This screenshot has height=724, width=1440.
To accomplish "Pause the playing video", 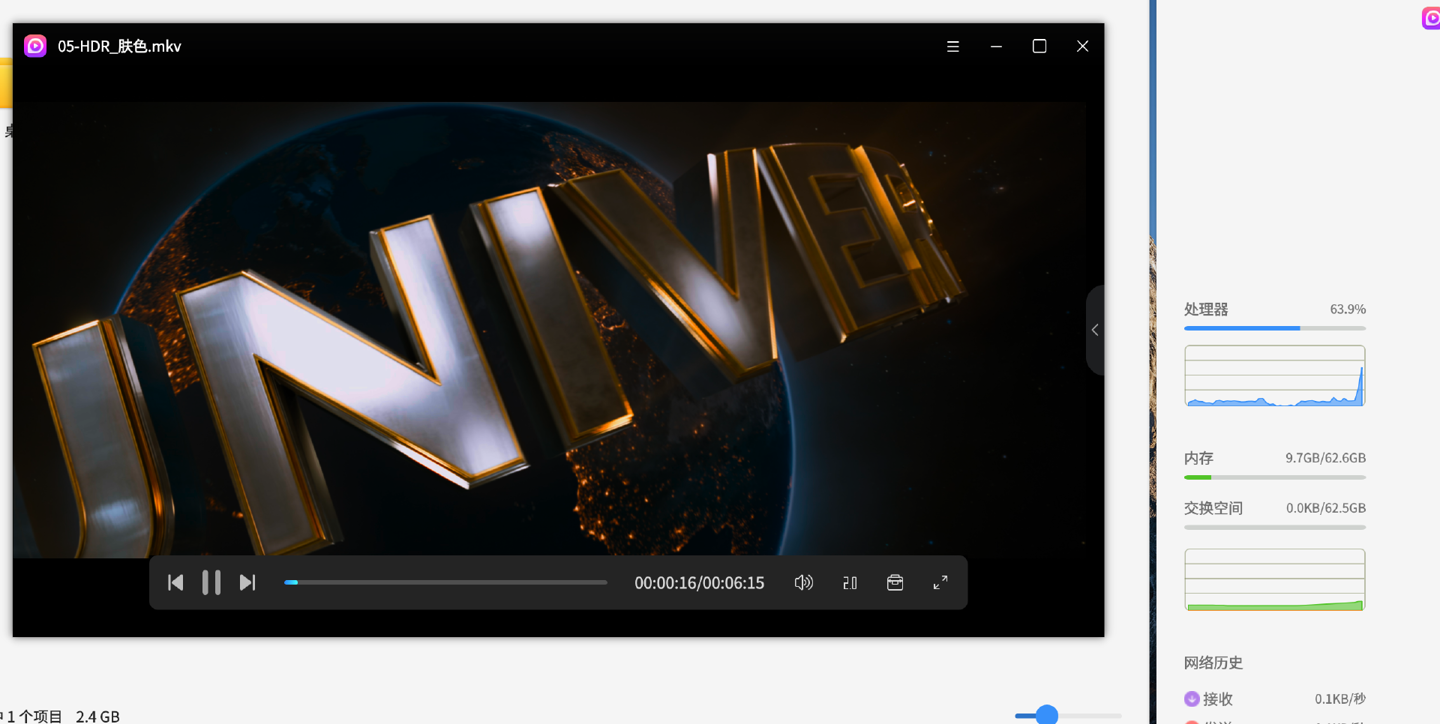I will coord(211,582).
